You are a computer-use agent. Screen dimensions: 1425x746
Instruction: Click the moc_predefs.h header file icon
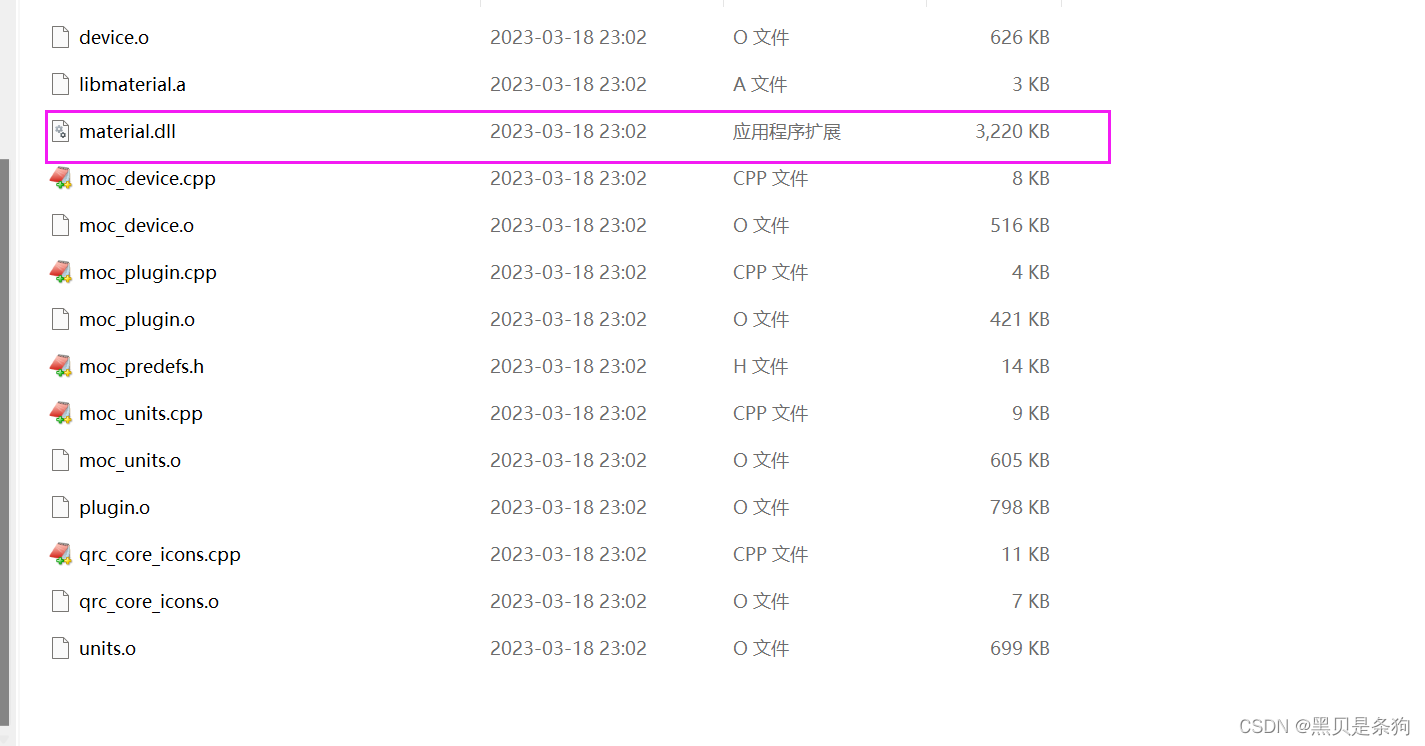[x=60, y=366]
